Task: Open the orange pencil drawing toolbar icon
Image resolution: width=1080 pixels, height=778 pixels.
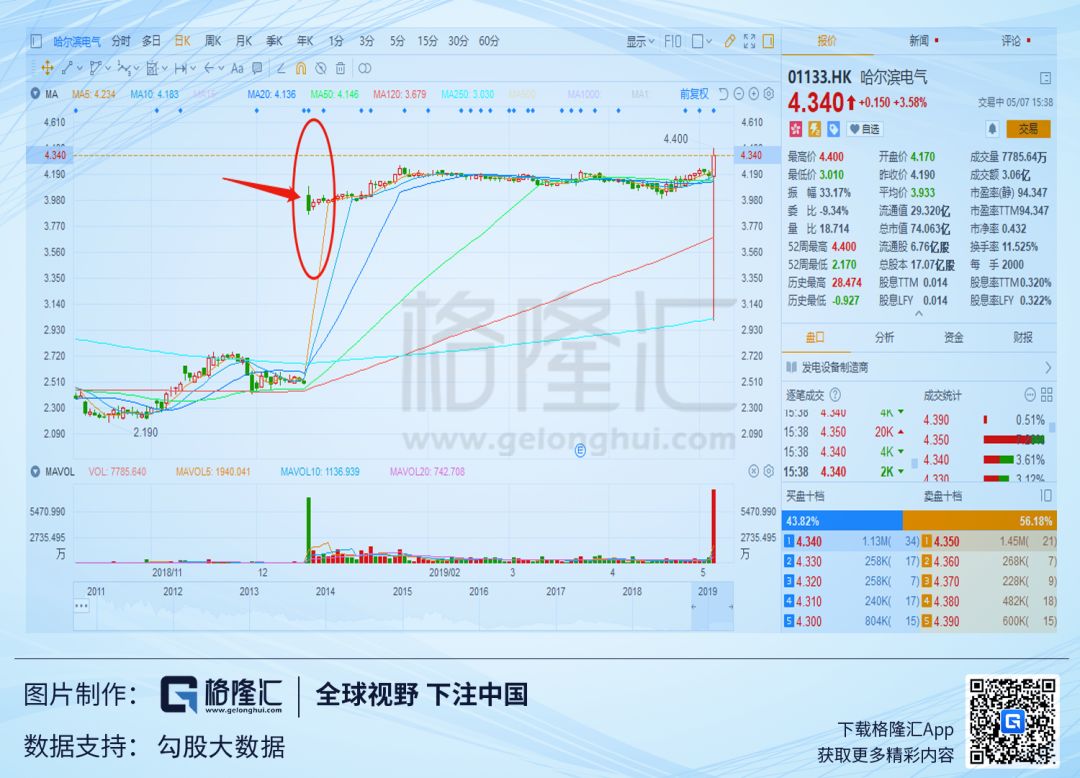Action: point(730,41)
